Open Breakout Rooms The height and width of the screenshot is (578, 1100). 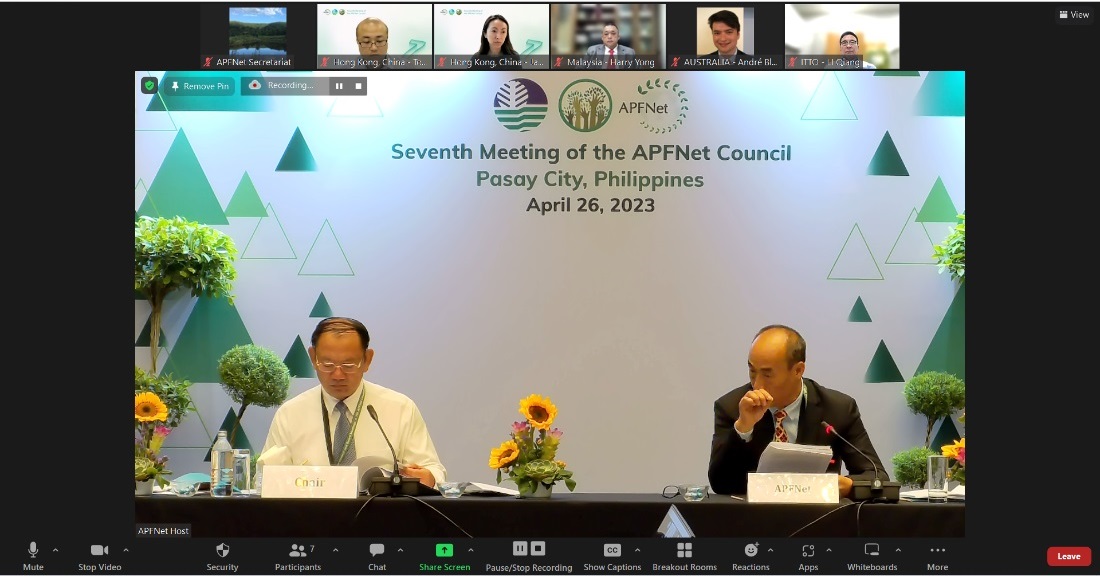(x=684, y=555)
